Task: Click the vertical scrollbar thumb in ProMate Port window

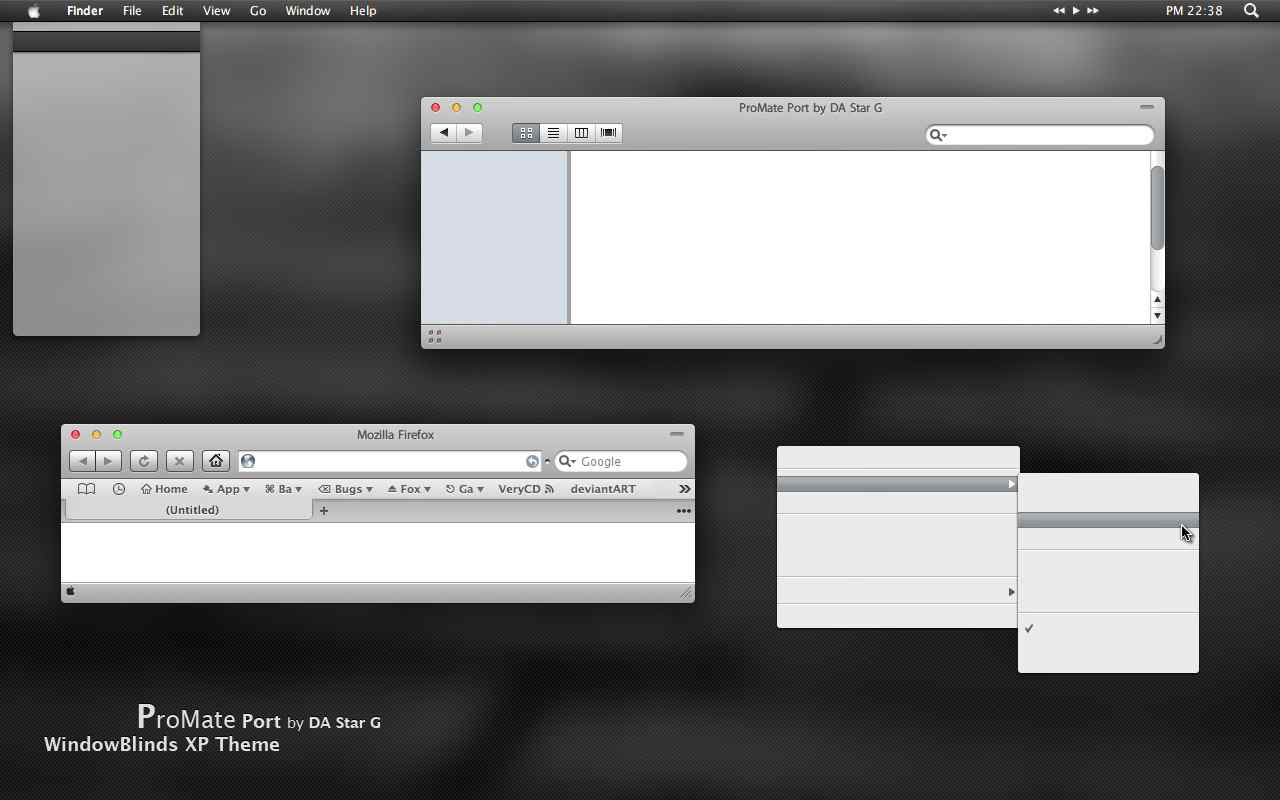Action: 1157,208
